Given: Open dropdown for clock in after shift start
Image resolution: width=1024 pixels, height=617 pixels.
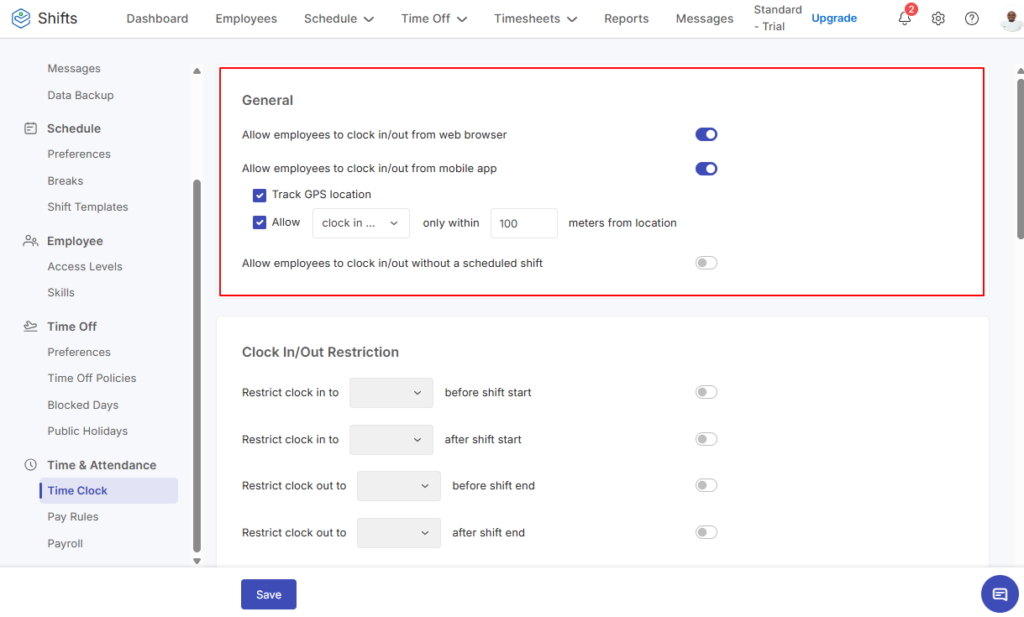Looking at the screenshot, I should click(x=391, y=439).
